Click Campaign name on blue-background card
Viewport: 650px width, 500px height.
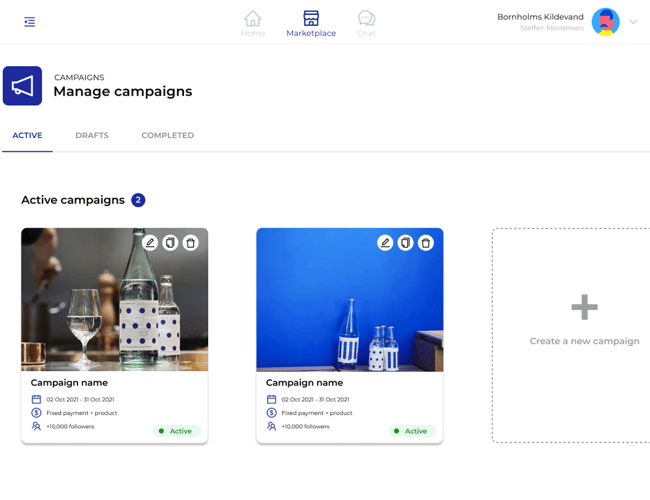[x=304, y=383]
